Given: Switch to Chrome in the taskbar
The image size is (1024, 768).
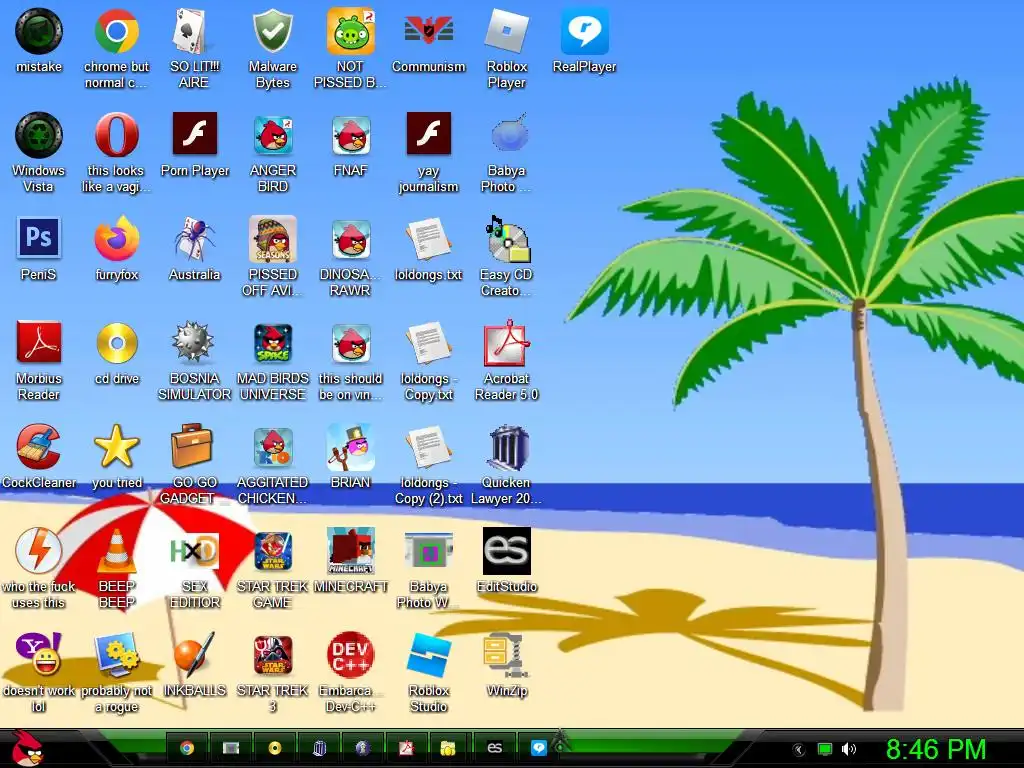Looking at the screenshot, I should [187, 748].
